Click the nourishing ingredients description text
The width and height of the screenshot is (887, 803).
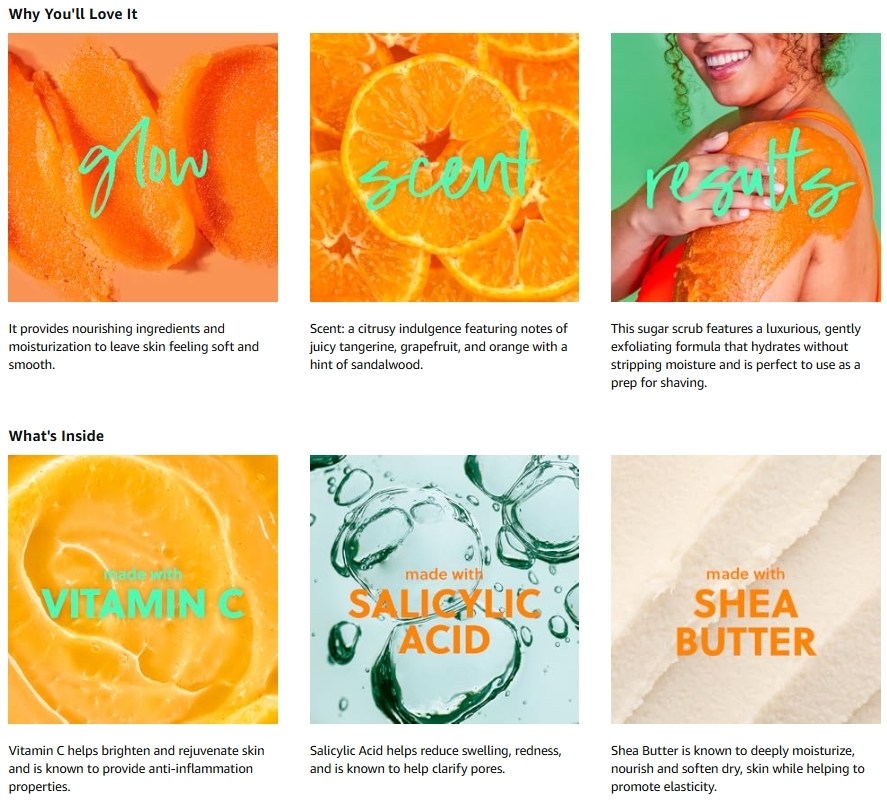(x=134, y=347)
